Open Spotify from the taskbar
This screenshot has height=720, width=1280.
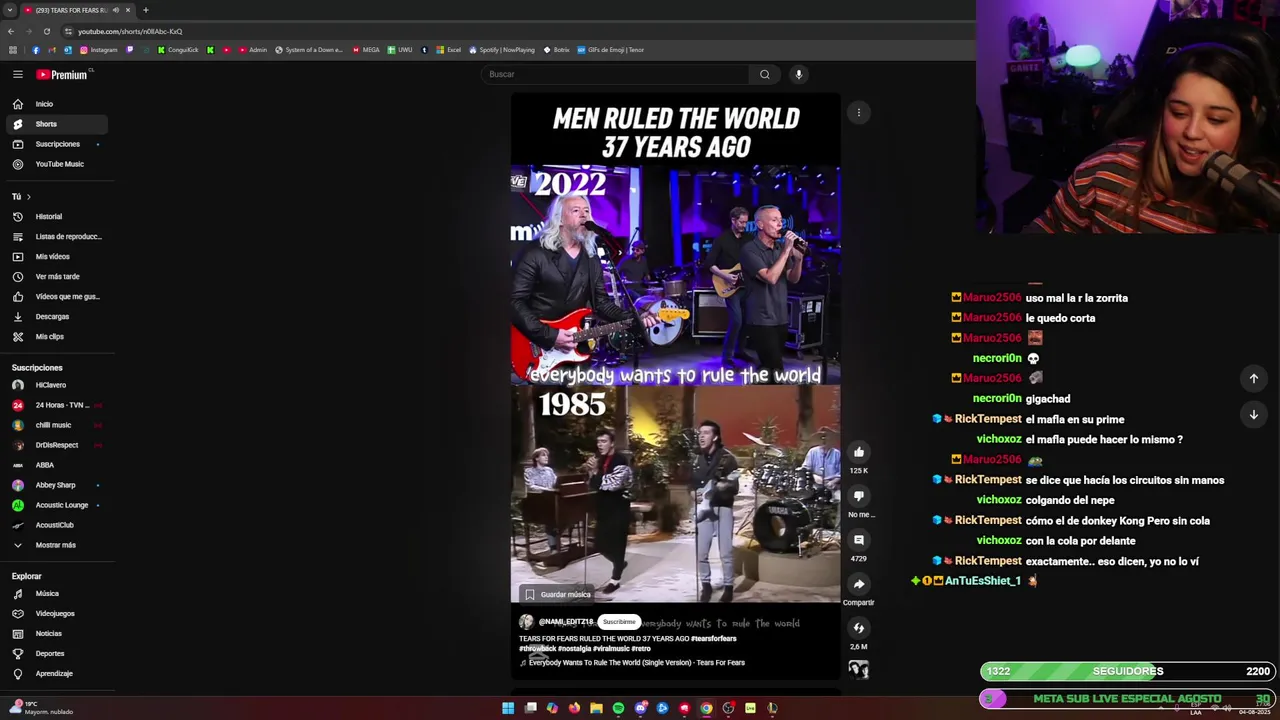tap(618, 708)
